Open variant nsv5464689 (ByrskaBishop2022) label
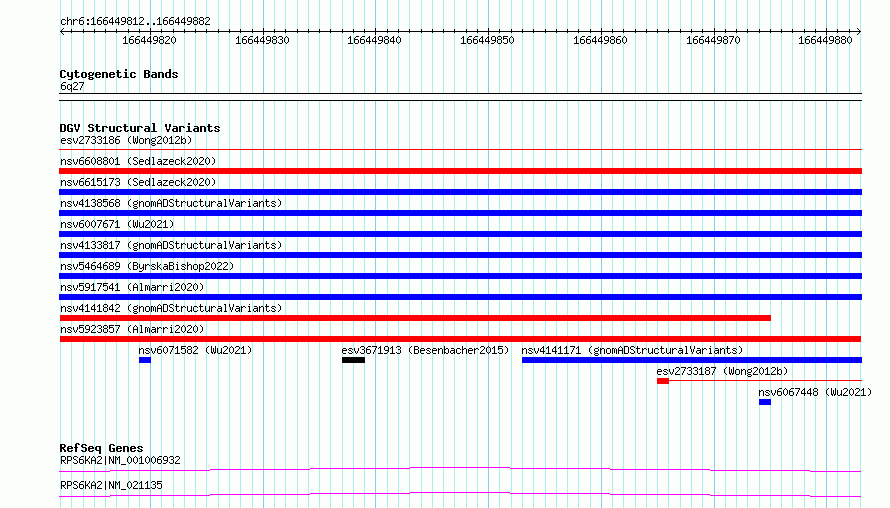The height and width of the screenshot is (508, 890). tap(147, 266)
